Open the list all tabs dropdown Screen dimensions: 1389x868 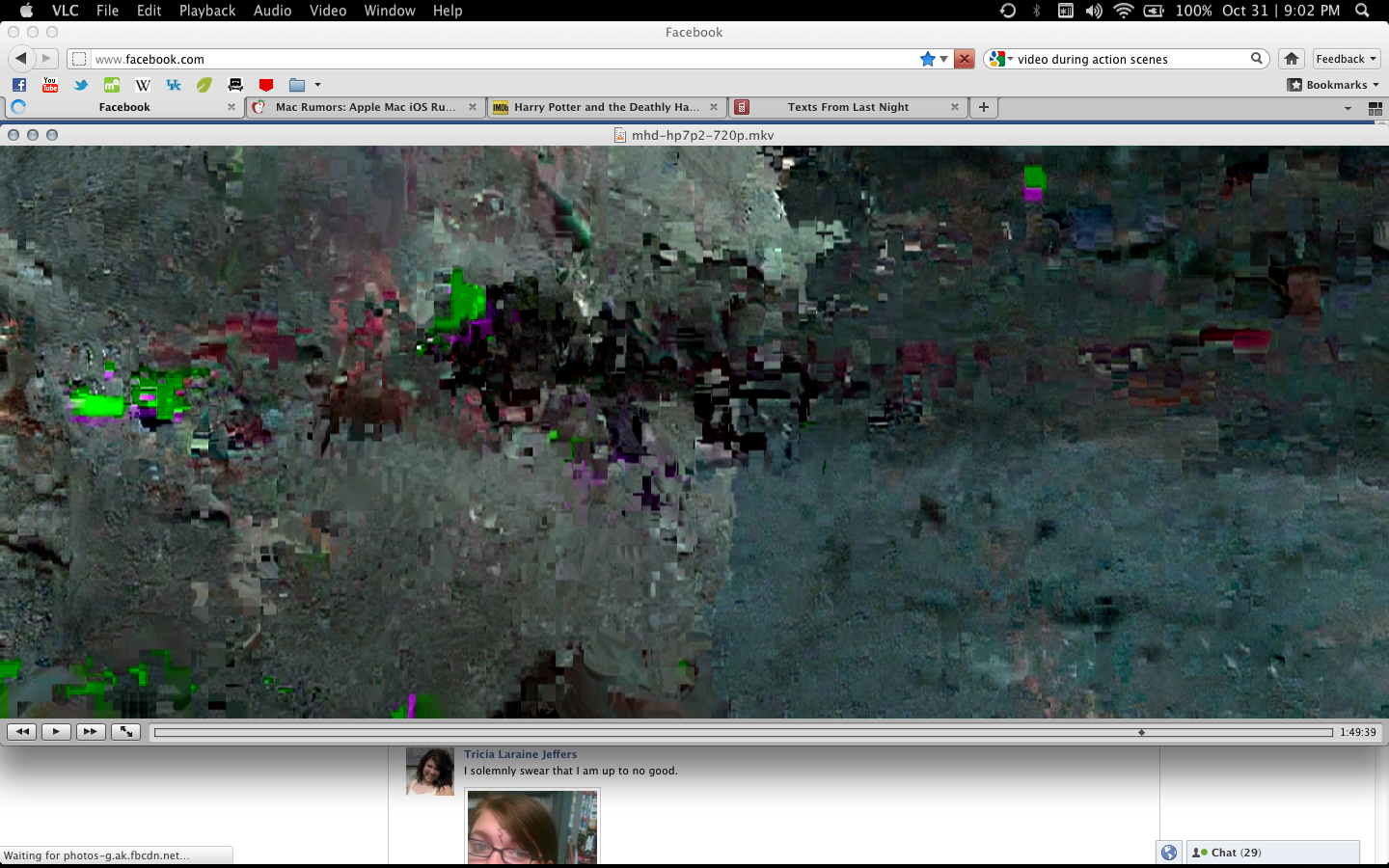pos(1348,108)
